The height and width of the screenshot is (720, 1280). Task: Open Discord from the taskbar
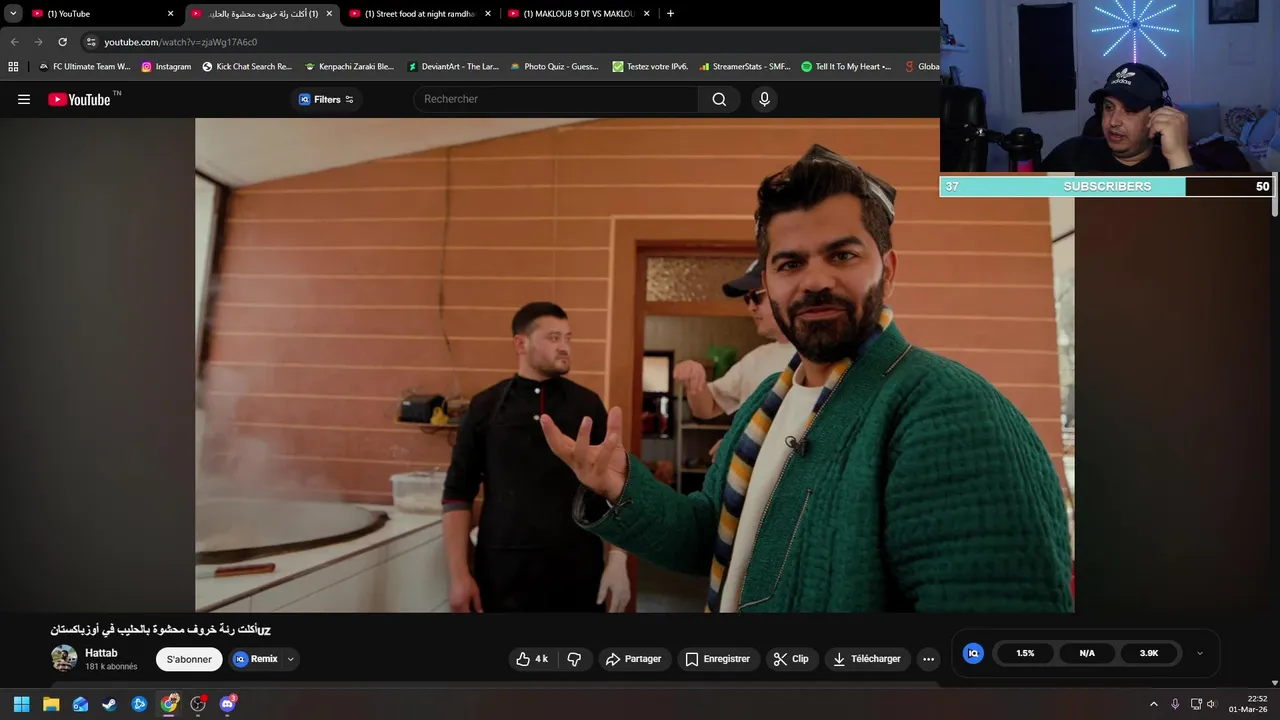pos(228,704)
